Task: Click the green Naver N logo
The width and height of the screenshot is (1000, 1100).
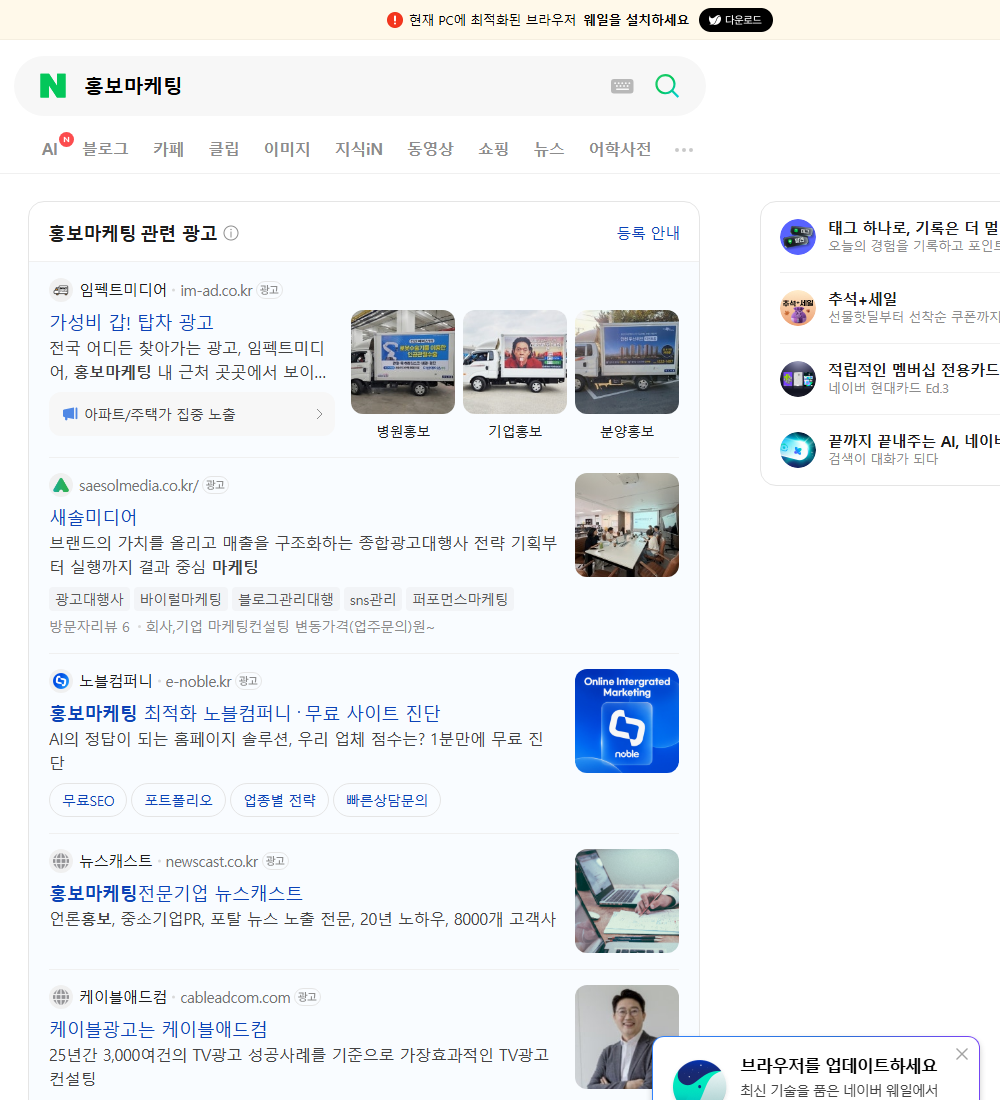Action: coord(53,86)
